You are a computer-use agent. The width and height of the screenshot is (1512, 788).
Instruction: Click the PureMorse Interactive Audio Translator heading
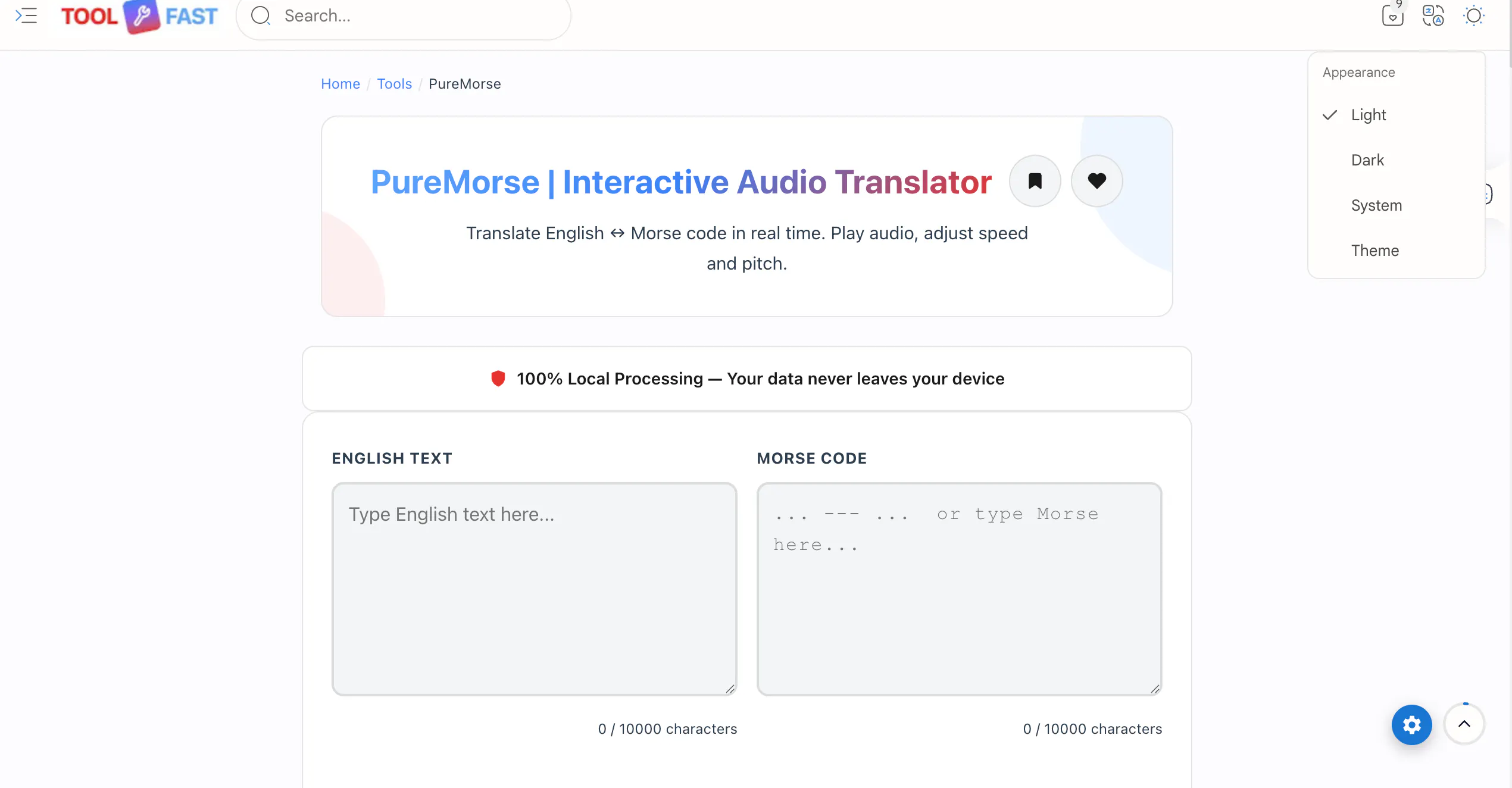click(681, 182)
